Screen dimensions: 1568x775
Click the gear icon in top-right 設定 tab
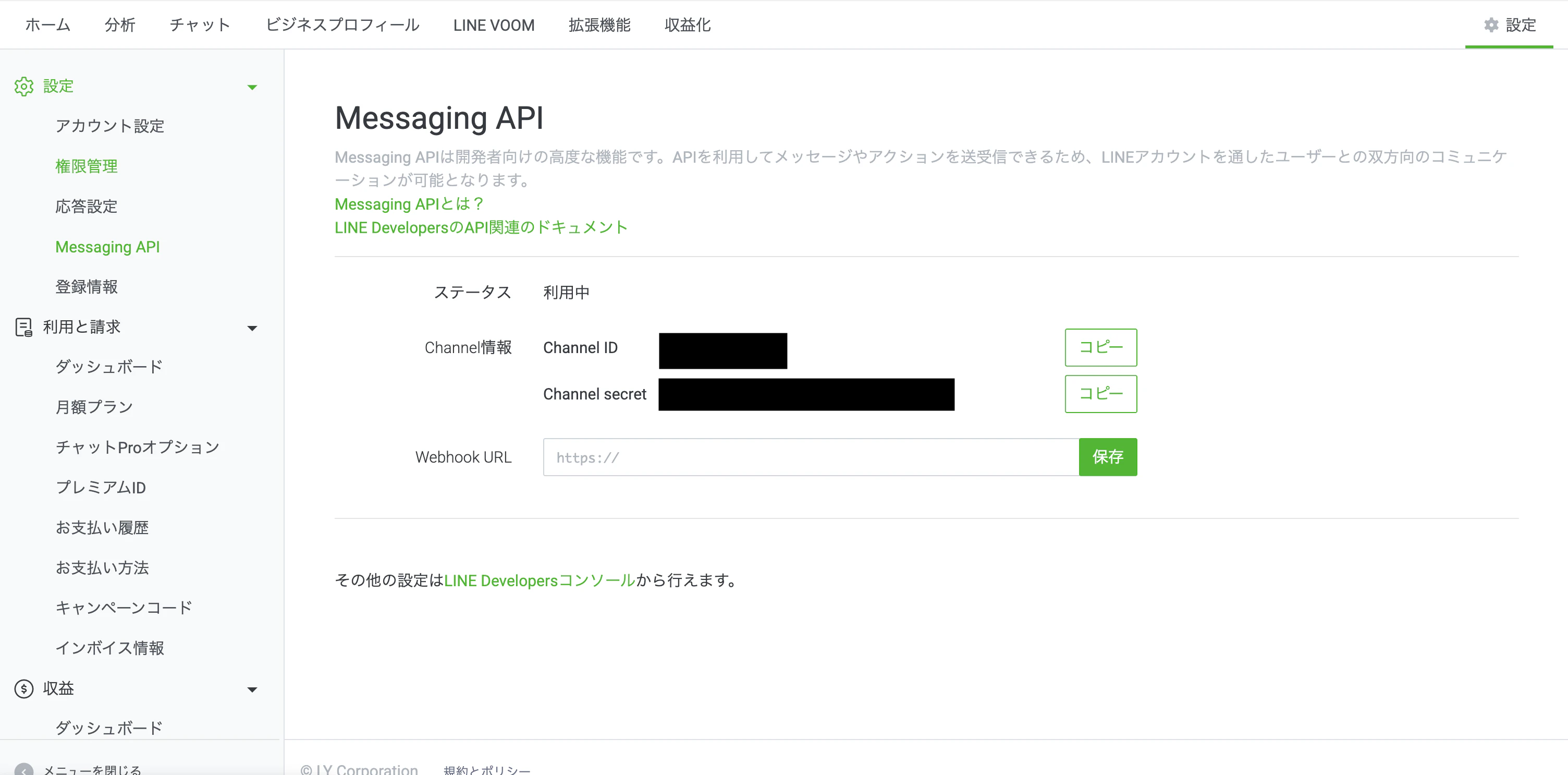tap(1491, 25)
